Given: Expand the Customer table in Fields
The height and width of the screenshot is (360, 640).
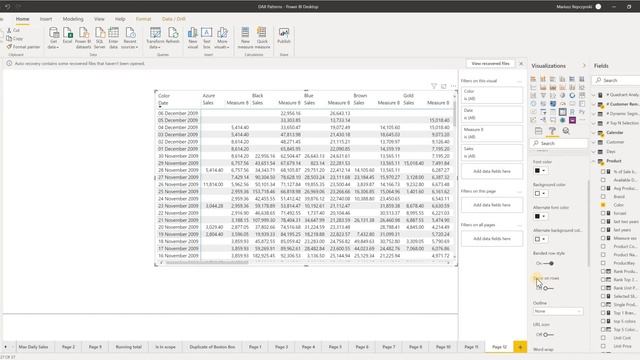Looking at the screenshot, I should click(594, 142).
